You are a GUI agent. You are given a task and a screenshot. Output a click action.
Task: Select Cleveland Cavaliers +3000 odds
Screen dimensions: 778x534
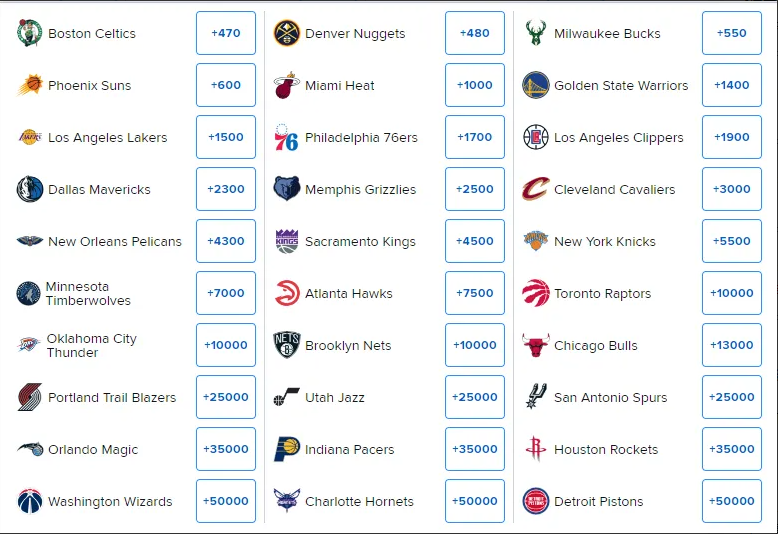pos(732,189)
